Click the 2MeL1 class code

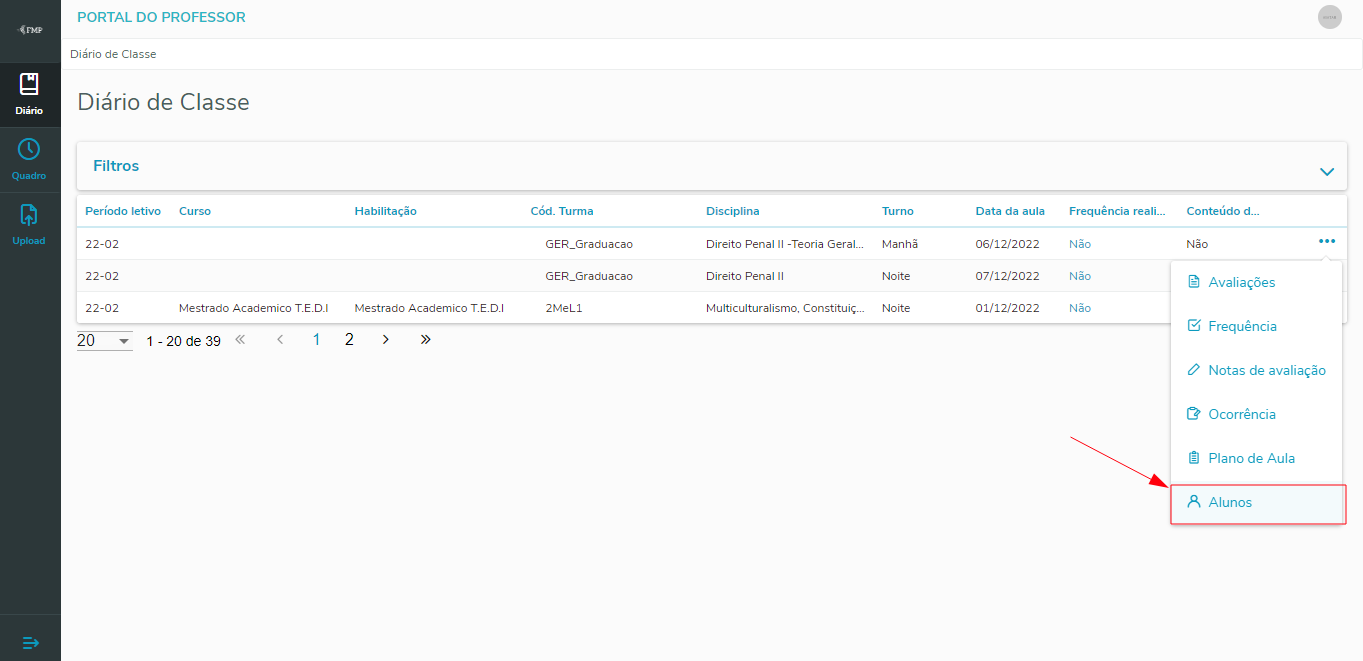click(564, 308)
